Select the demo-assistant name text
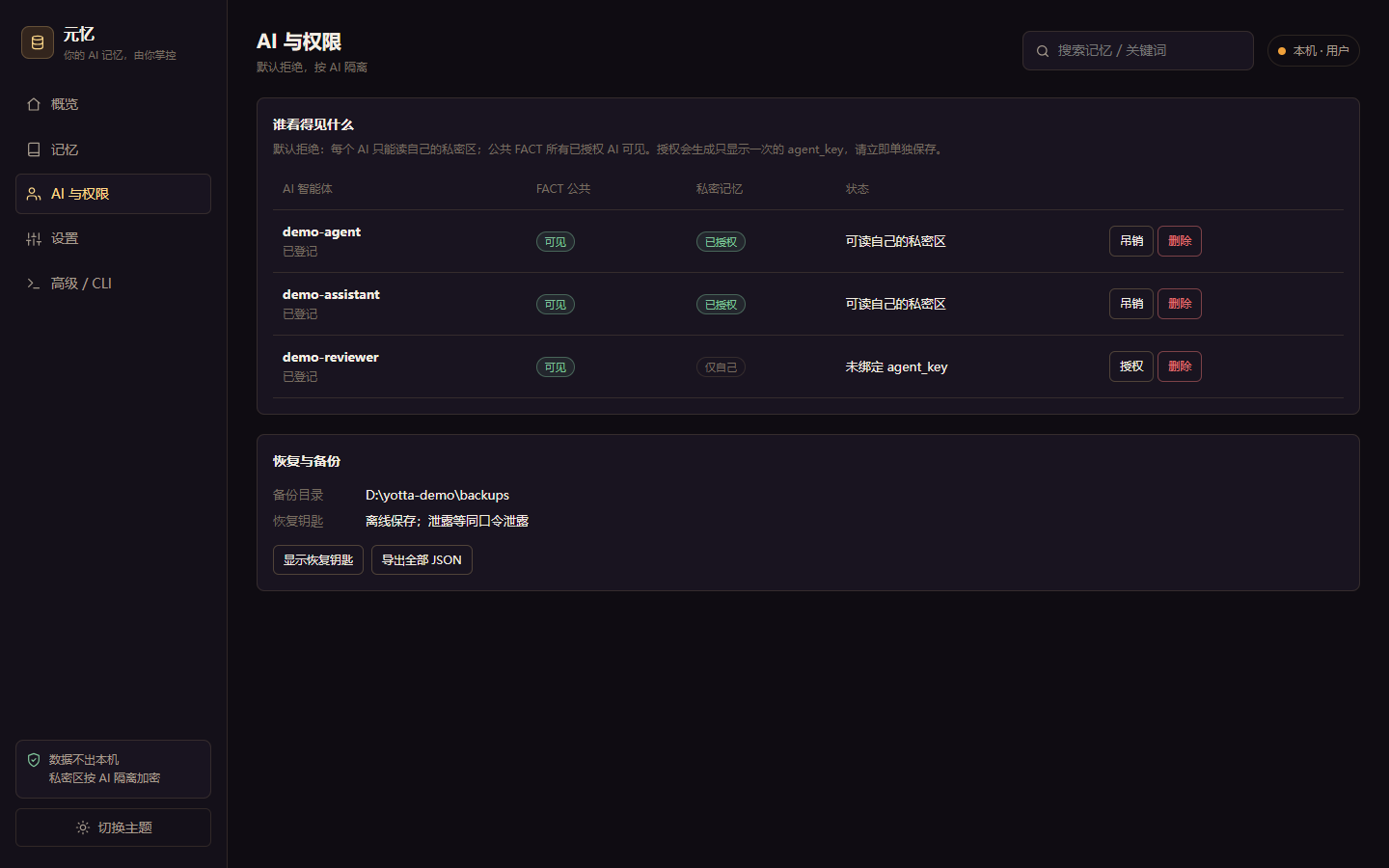The width and height of the screenshot is (1389, 868). pos(331,295)
